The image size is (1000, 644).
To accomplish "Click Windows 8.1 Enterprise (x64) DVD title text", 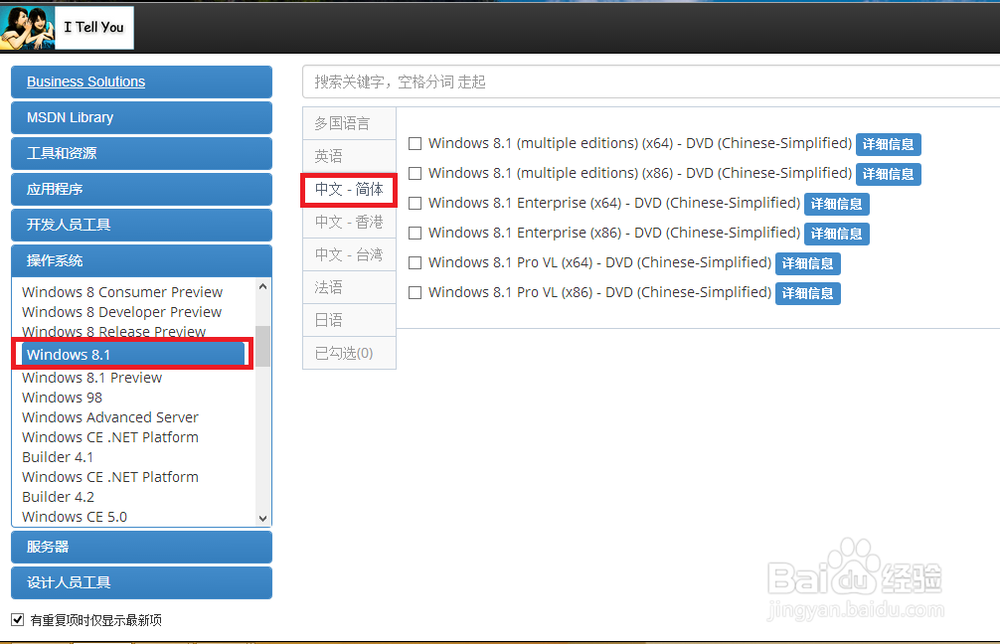I will pos(614,203).
